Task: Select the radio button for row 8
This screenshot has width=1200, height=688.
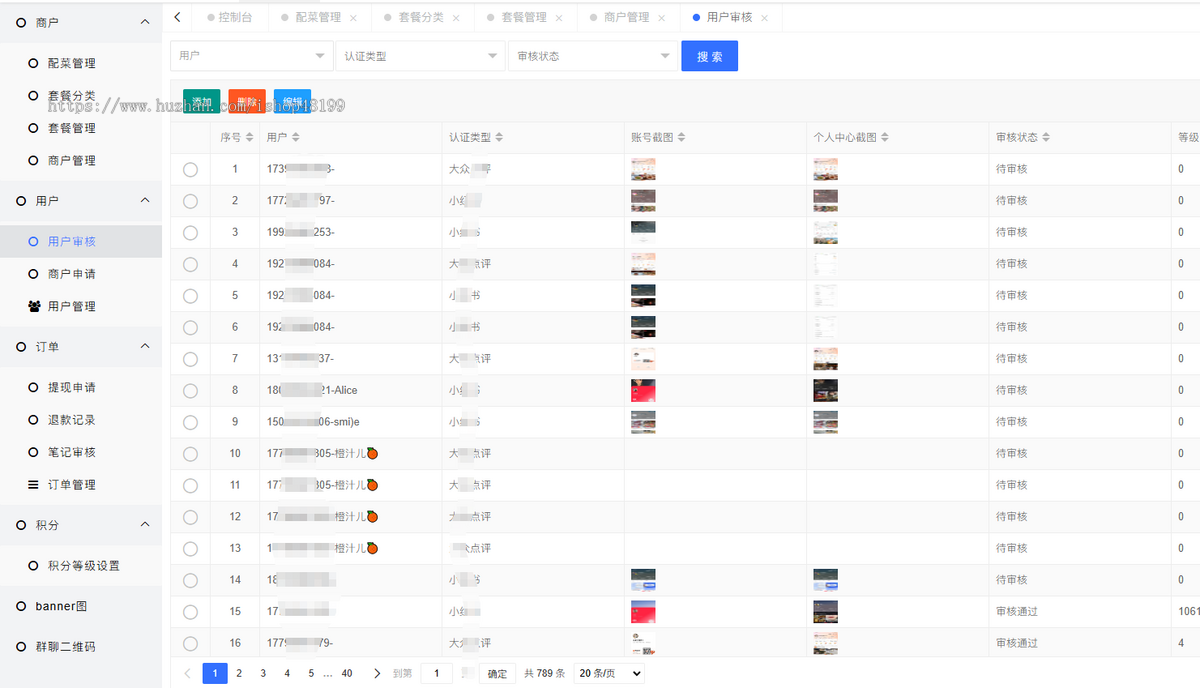Action: [190, 390]
